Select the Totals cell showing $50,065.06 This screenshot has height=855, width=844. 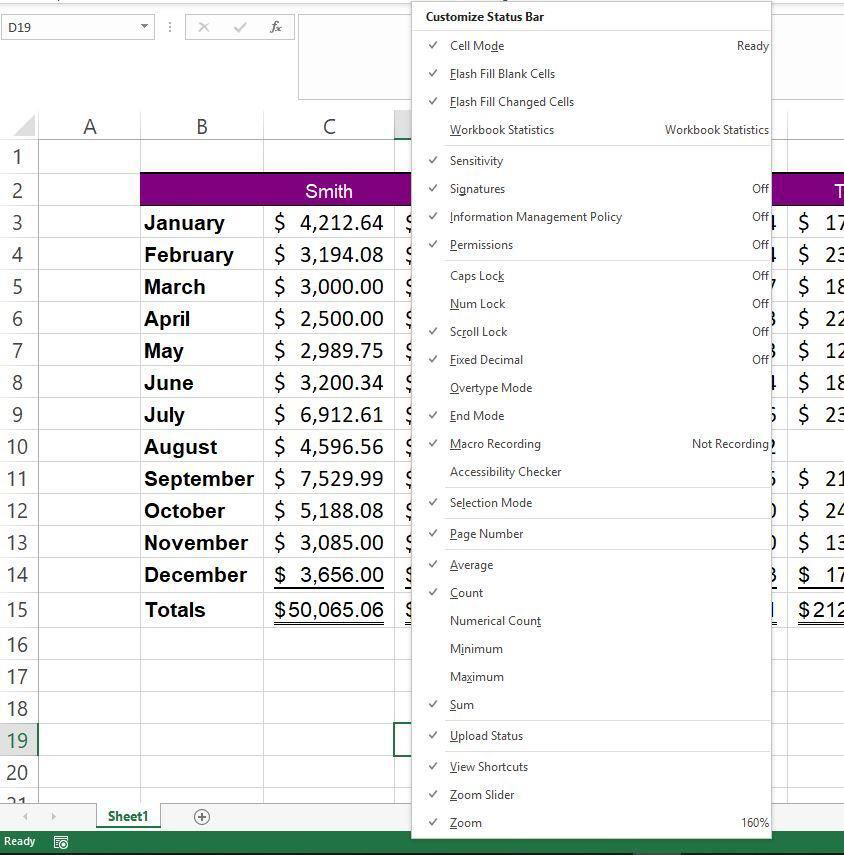point(328,609)
